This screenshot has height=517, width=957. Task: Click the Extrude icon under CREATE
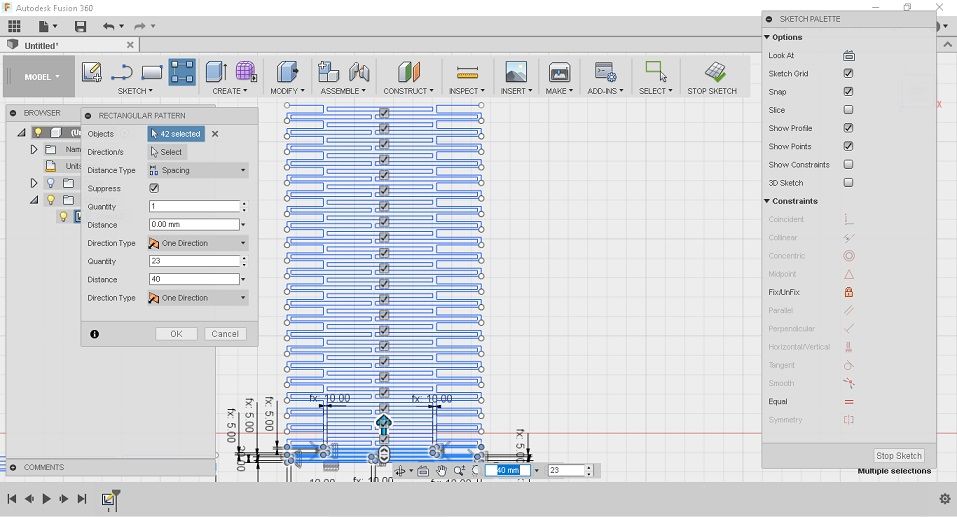click(x=216, y=72)
